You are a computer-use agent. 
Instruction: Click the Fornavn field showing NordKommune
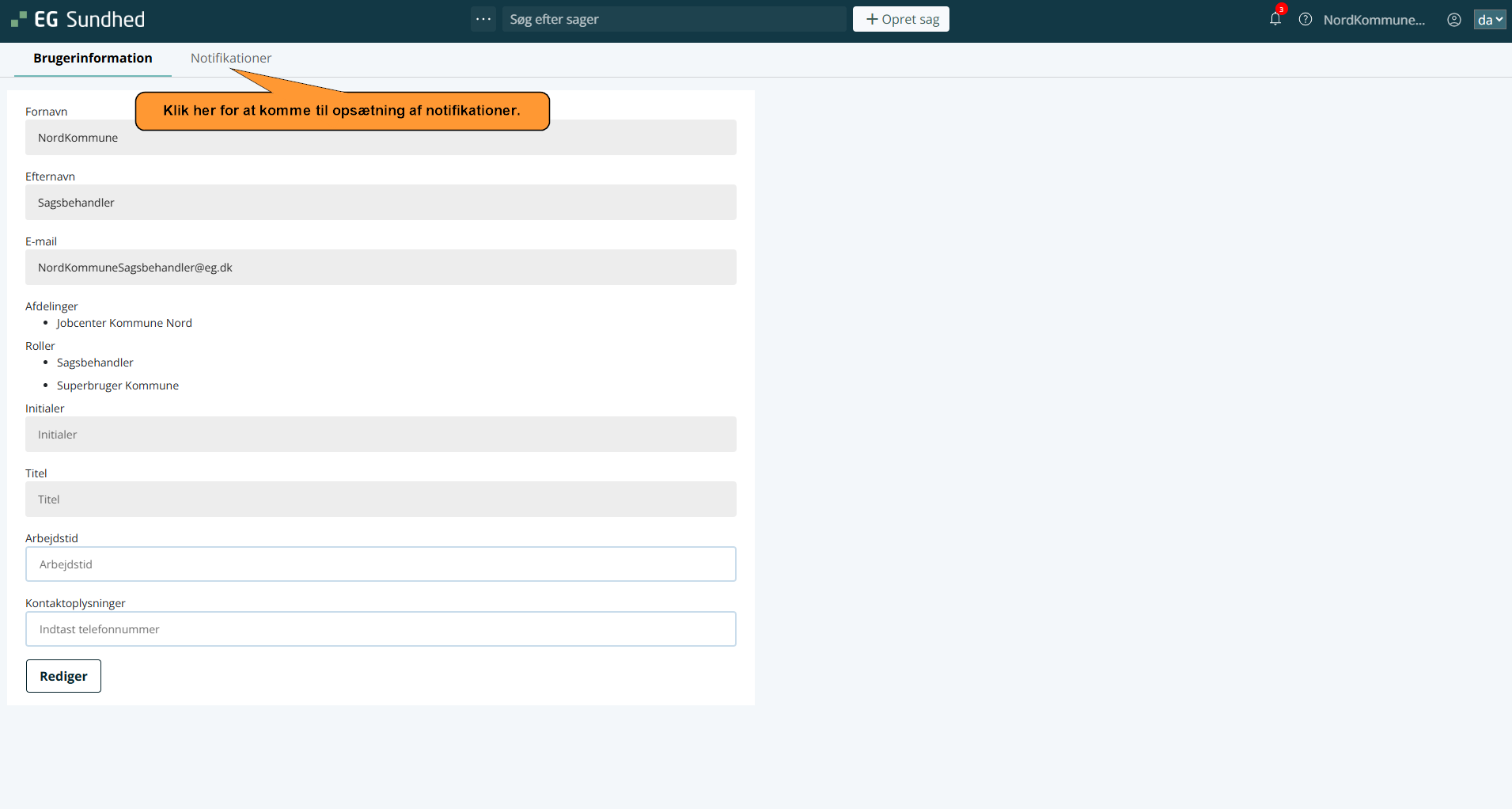[x=381, y=142]
